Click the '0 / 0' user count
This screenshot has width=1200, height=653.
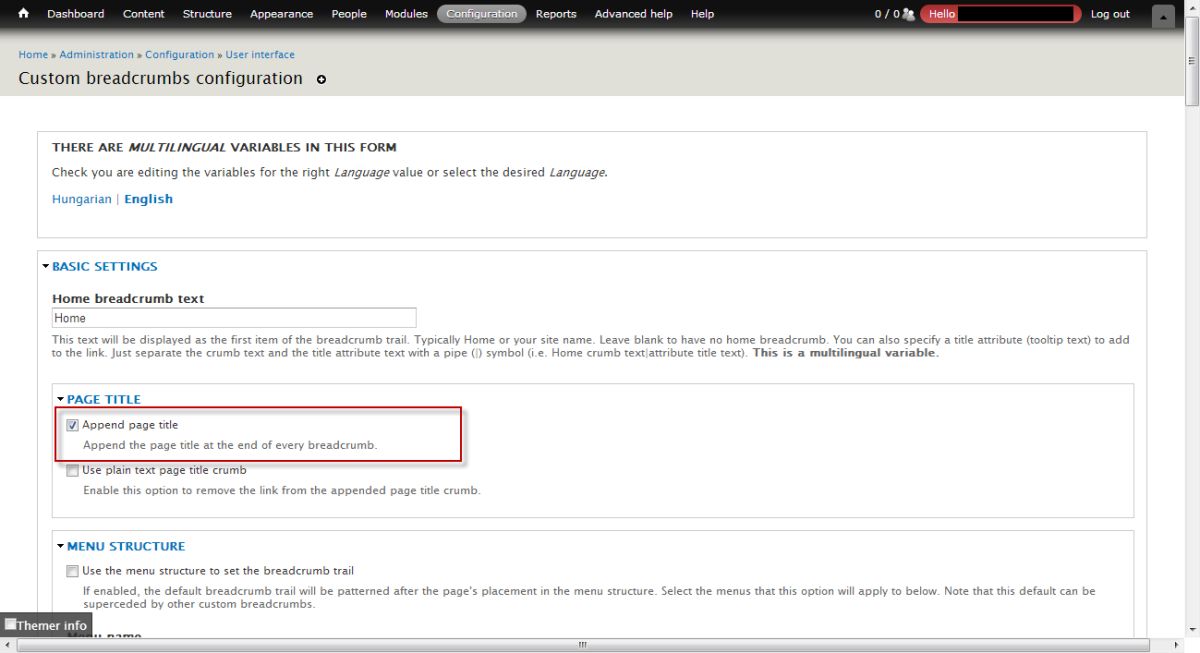(887, 14)
